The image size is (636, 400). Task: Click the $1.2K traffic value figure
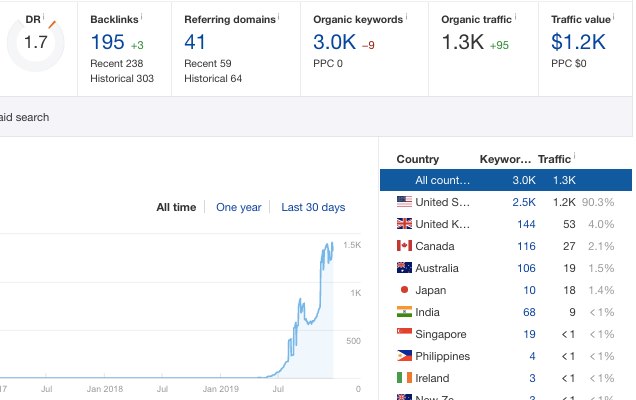[578, 42]
